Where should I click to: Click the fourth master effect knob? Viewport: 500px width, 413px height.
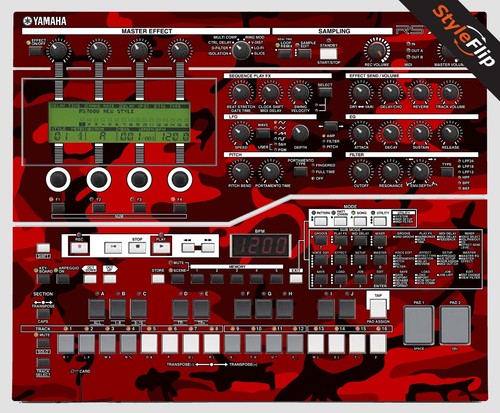pyautogui.click(x=180, y=51)
